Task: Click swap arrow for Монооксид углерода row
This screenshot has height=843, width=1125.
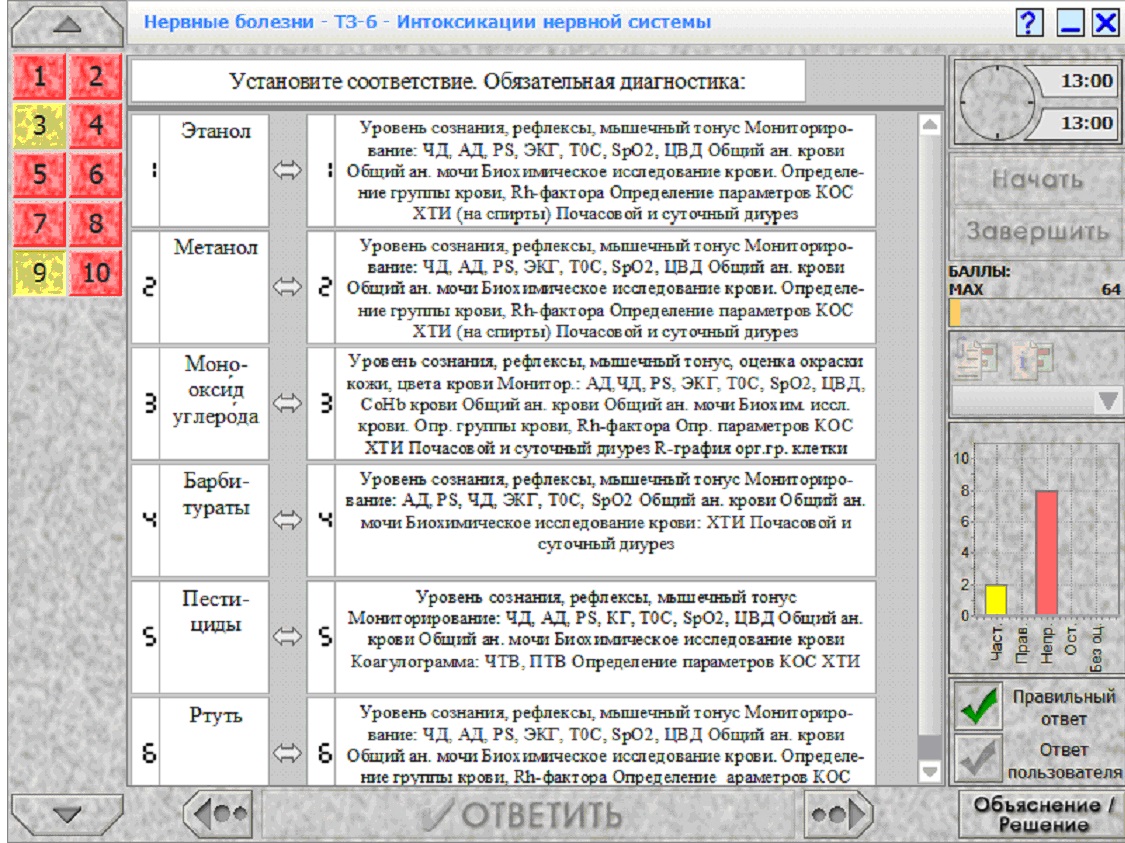Action: [x=287, y=403]
